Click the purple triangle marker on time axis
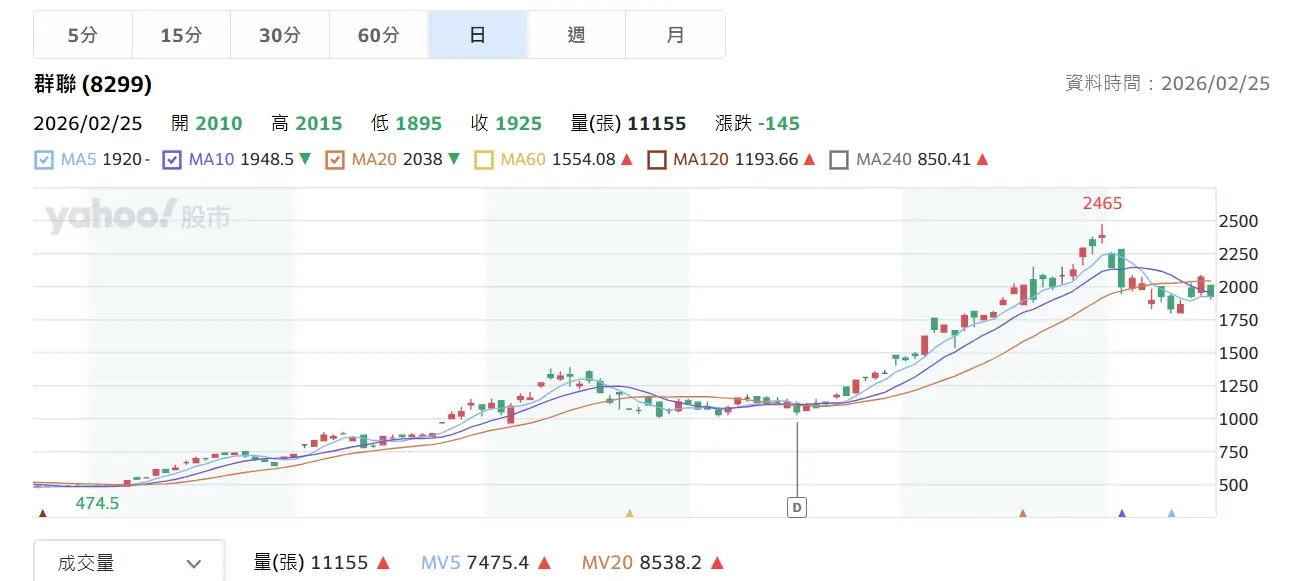Screen dimensions: 1295x581 click(x=1121, y=513)
